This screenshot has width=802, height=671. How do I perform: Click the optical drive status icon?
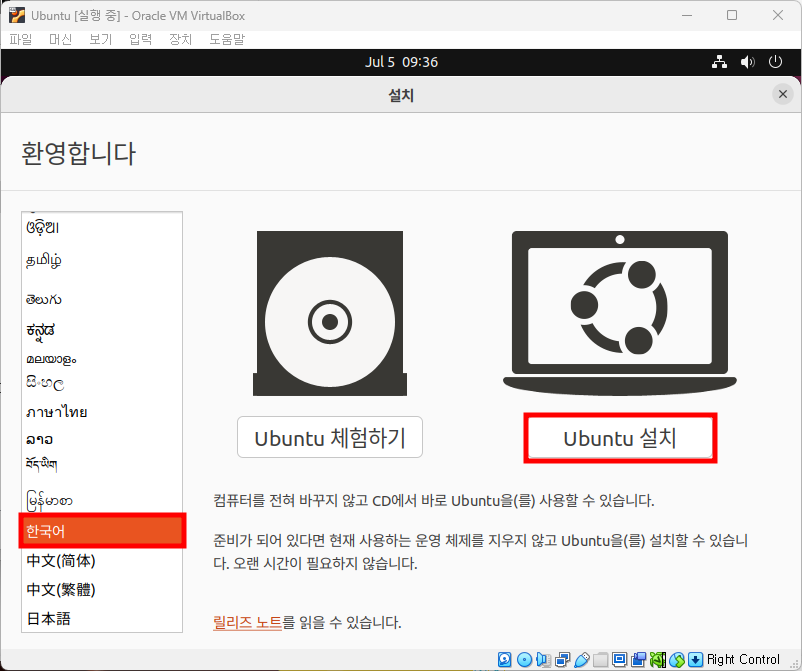point(524,659)
